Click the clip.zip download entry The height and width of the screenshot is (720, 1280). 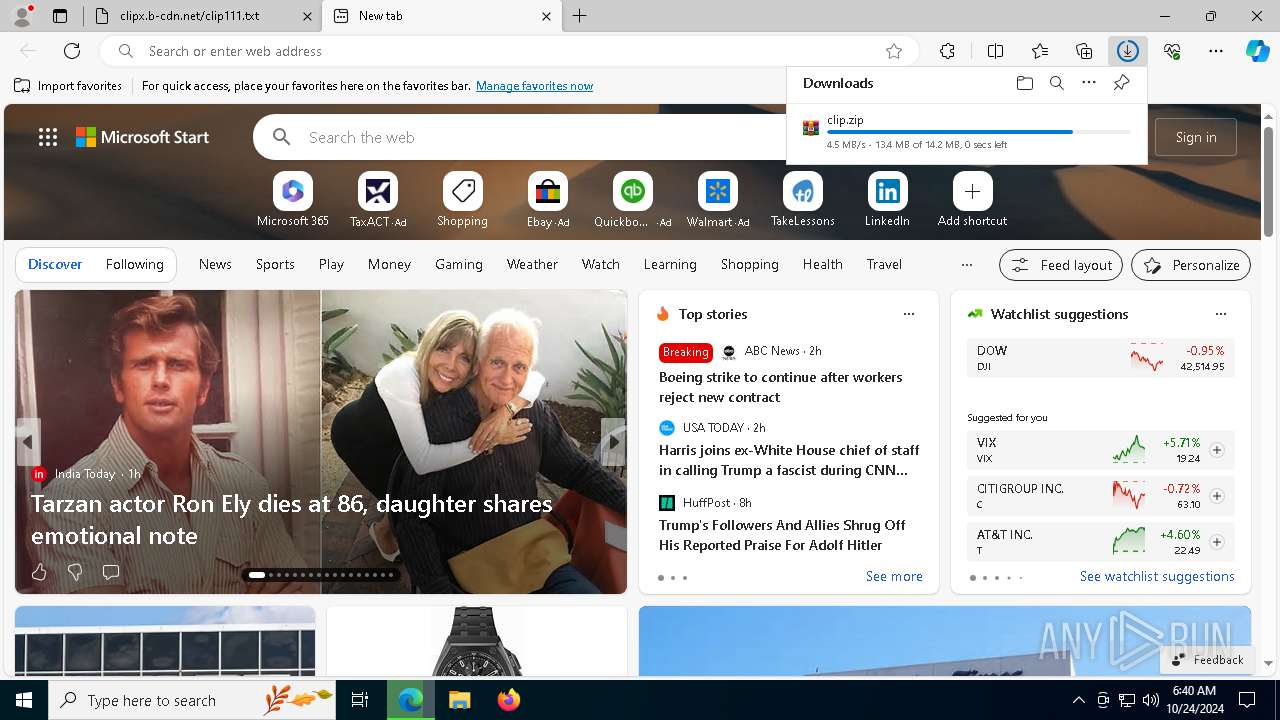coord(966,131)
